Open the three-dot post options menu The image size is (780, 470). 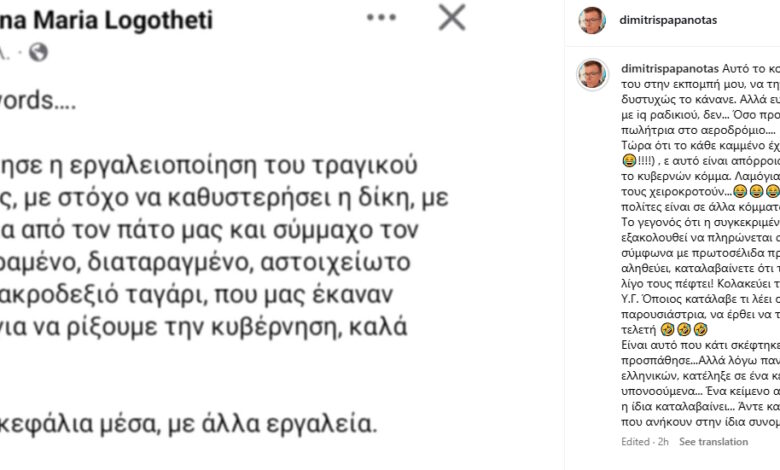(381, 17)
